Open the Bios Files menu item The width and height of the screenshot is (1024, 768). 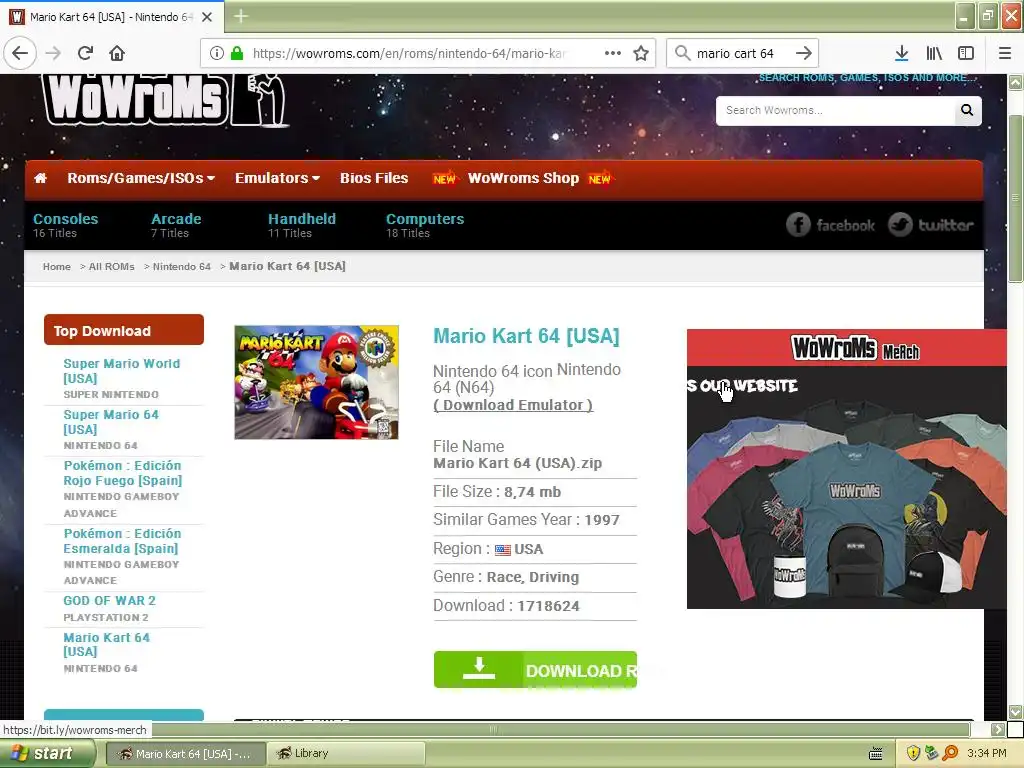pyautogui.click(x=374, y=178)
